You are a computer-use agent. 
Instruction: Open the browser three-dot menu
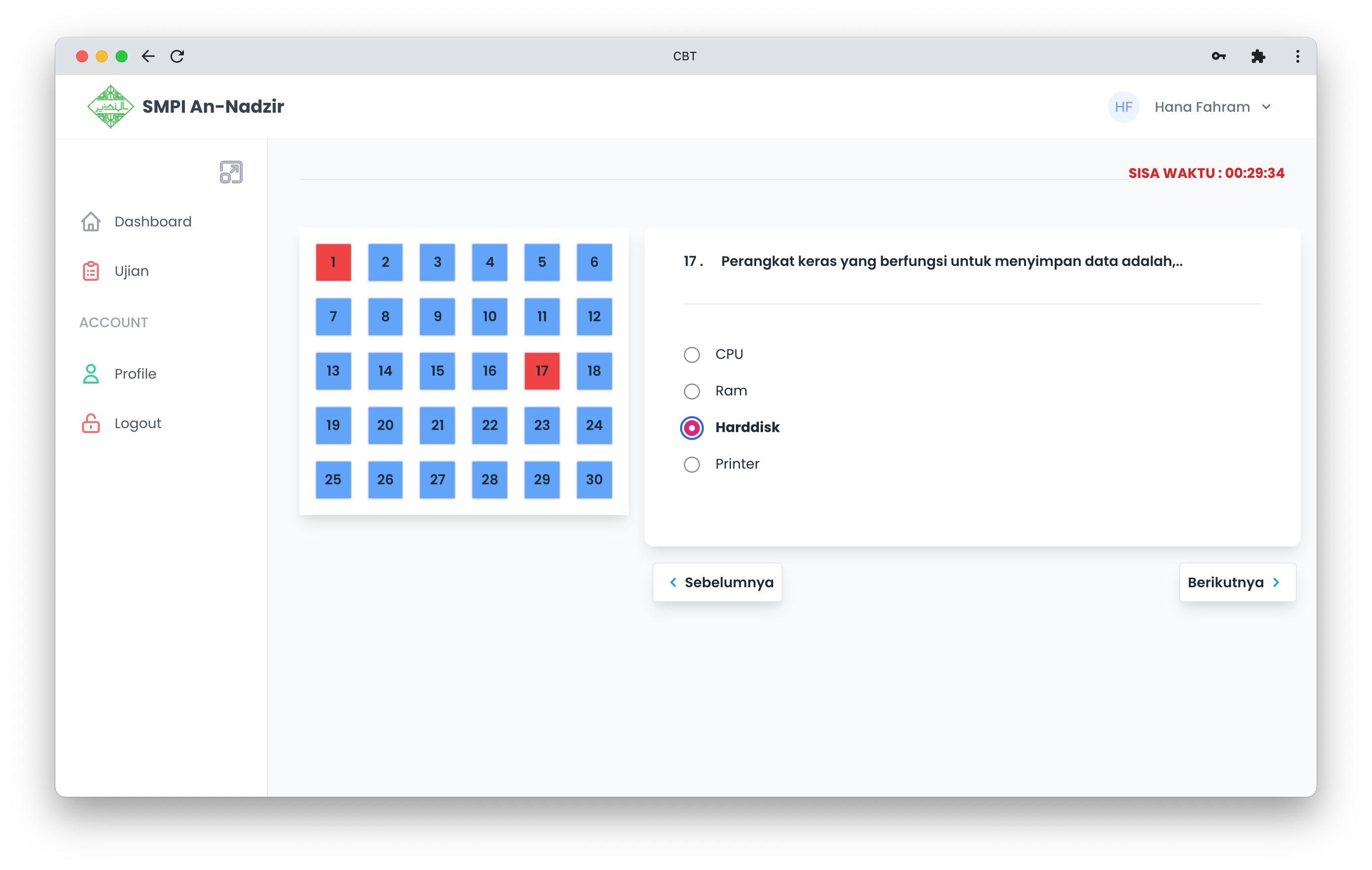[x=1297, y=56]
